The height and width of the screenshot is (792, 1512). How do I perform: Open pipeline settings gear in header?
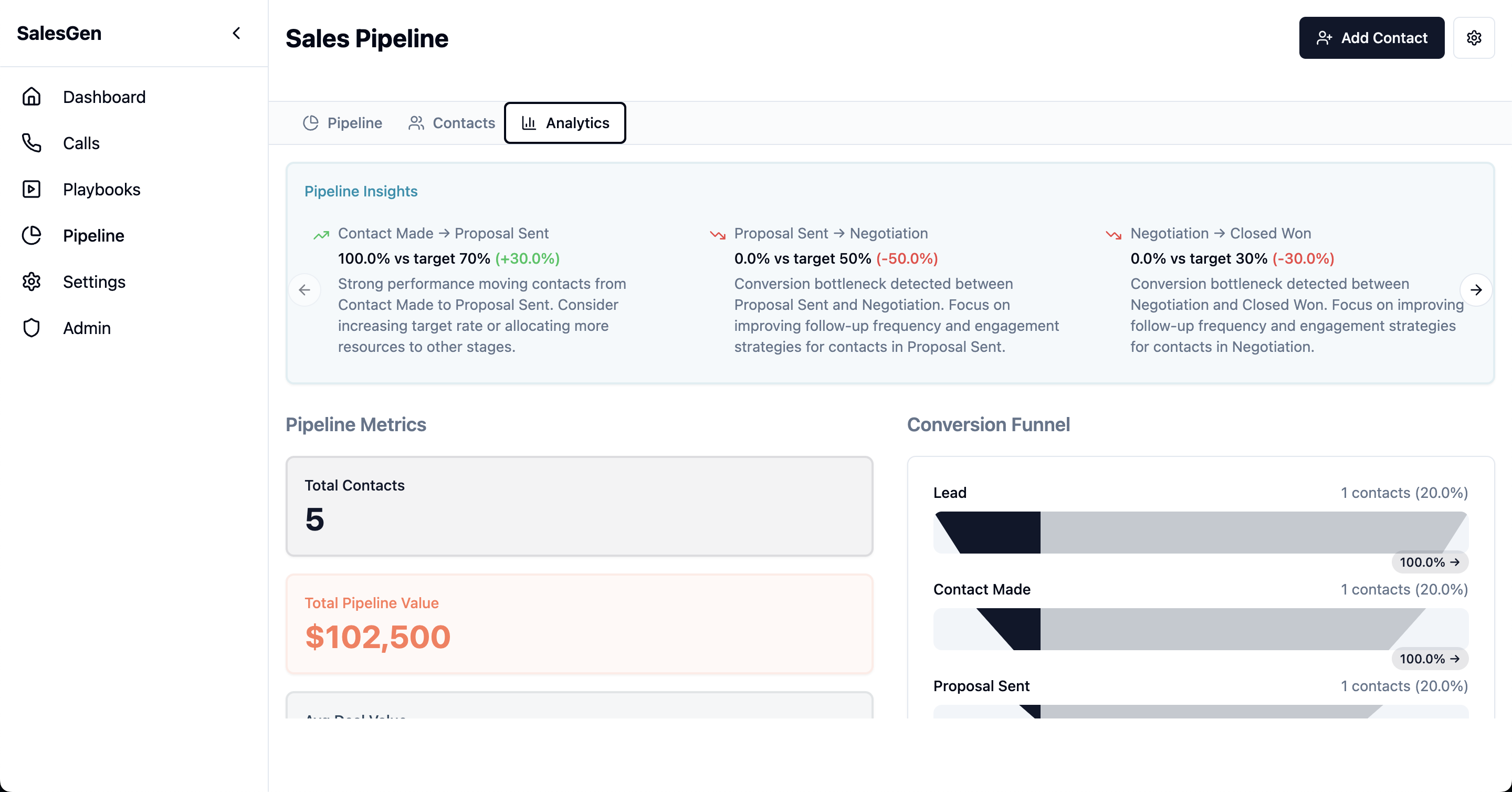(x=1473, y=38)
